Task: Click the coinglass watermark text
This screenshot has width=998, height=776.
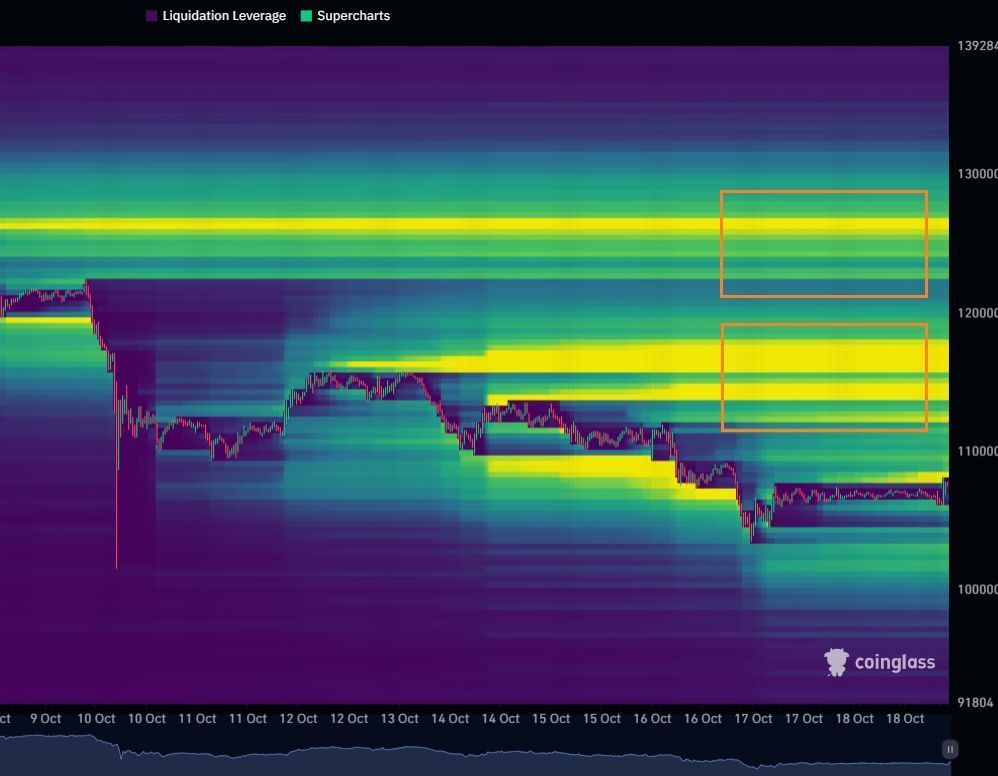Action: coord(894,662)
